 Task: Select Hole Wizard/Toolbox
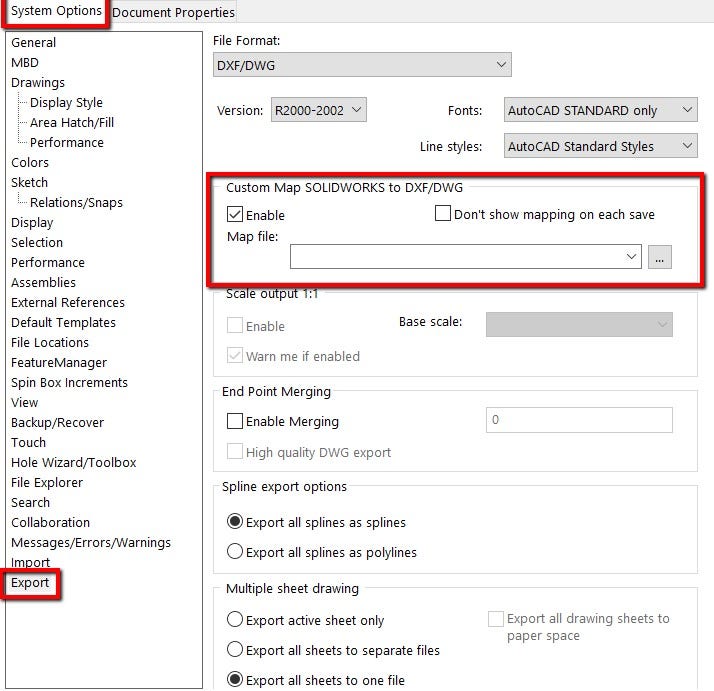pyautogui.click(x=73, y=463)
